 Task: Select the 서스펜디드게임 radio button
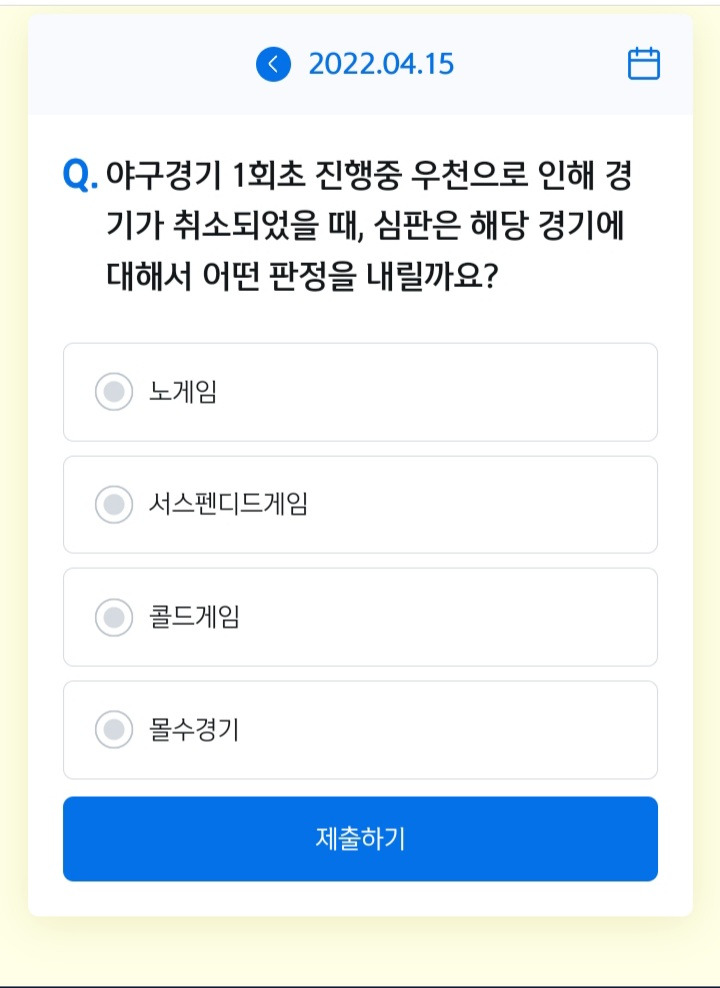click(x=114, y=505)
